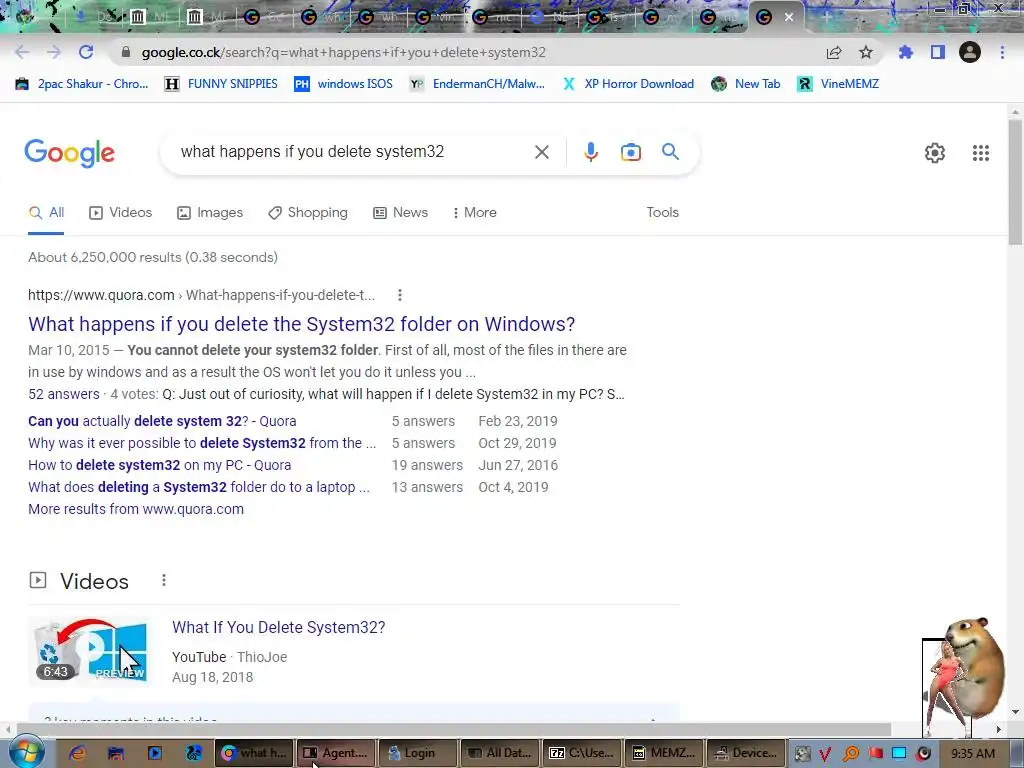Open Videos section three-dot options
The width and height of the screenshot is (1024, 768).
click(164, 580)
